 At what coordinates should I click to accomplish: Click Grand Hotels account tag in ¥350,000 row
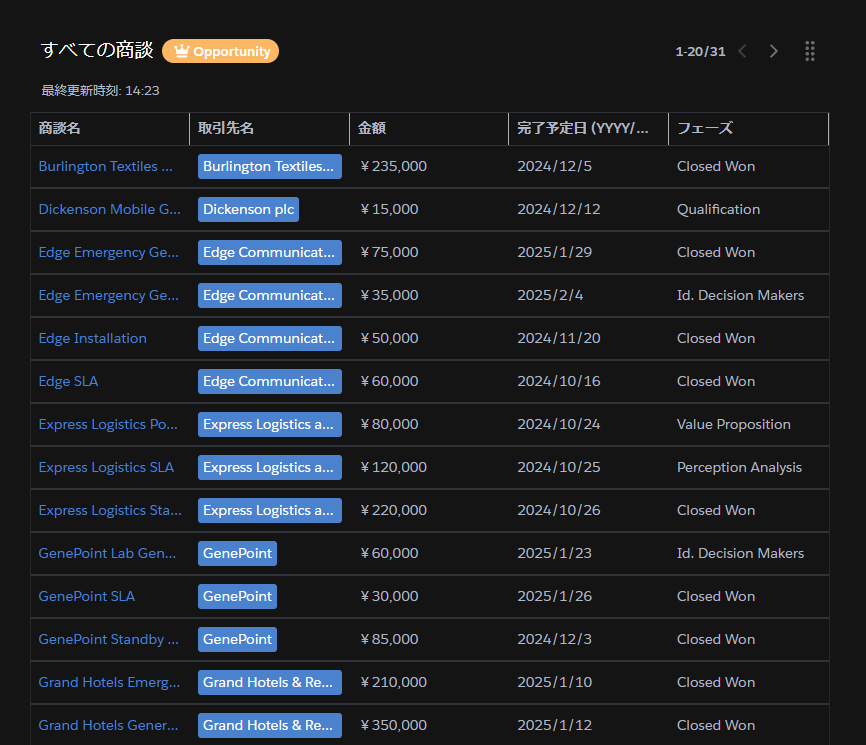(x=269, y=725)
